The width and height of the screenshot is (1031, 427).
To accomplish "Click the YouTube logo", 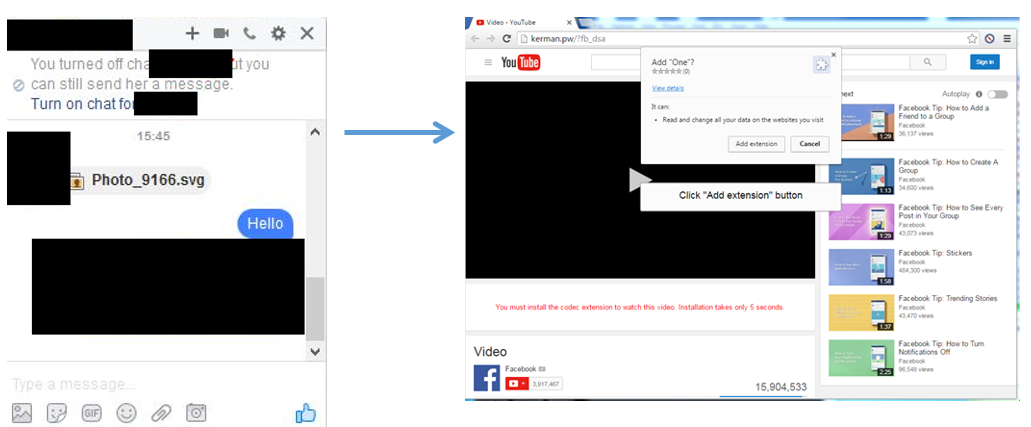I will (x=521, y=63).
